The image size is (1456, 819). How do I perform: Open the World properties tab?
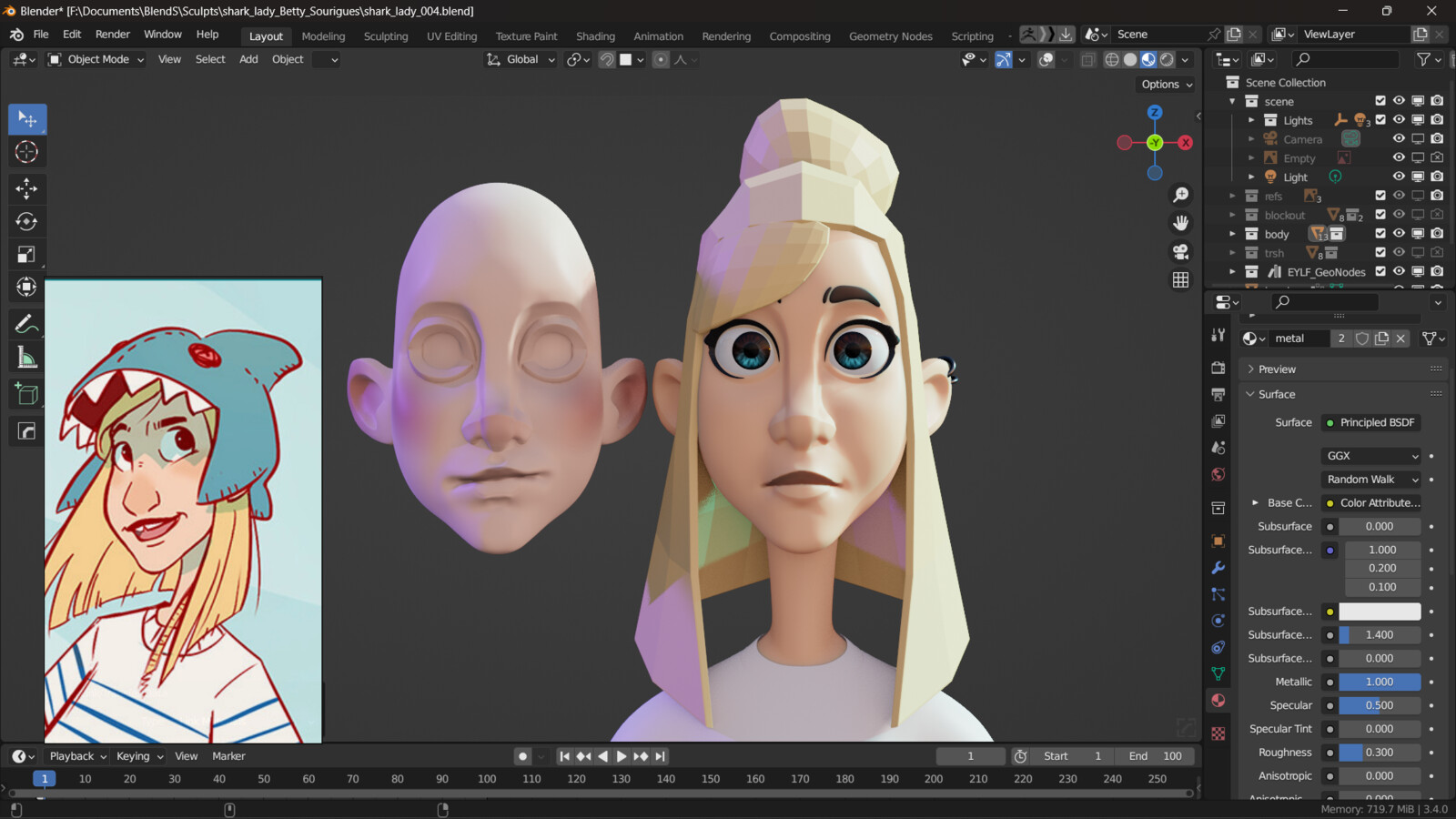(1218, 474)
